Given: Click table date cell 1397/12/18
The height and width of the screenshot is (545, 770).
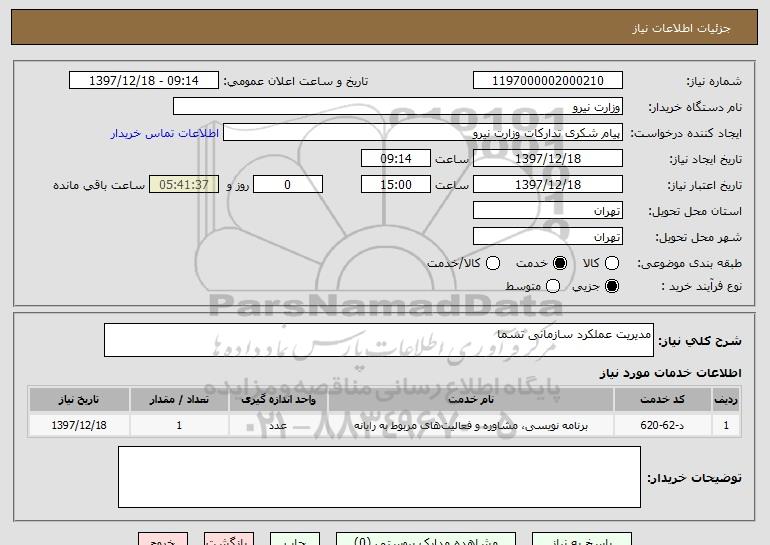Looking at the screenshot, I should click(x=79, y=425).
